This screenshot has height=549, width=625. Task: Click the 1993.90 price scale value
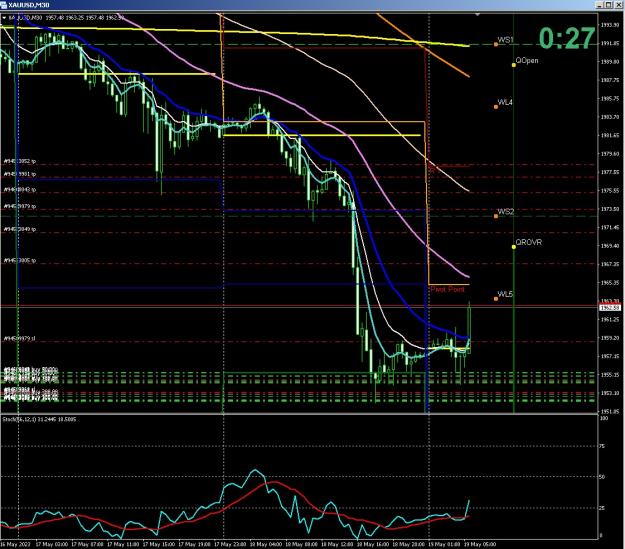pos(610,25)
